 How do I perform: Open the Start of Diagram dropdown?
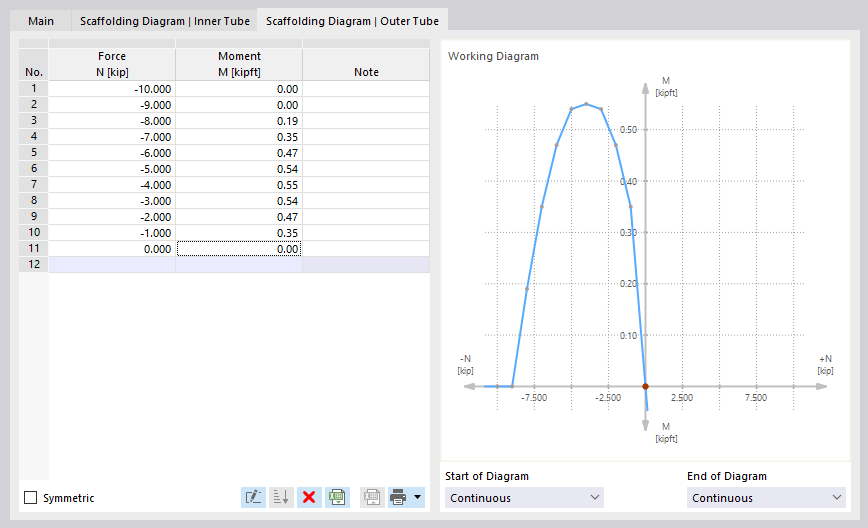point(524,498)
